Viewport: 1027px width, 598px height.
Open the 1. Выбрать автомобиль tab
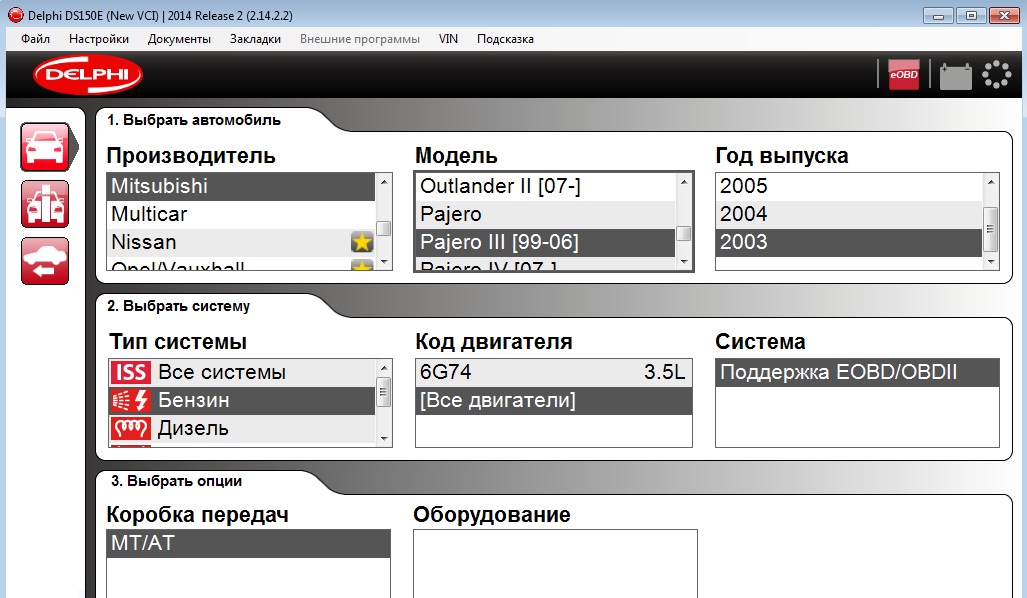[194, 120]
